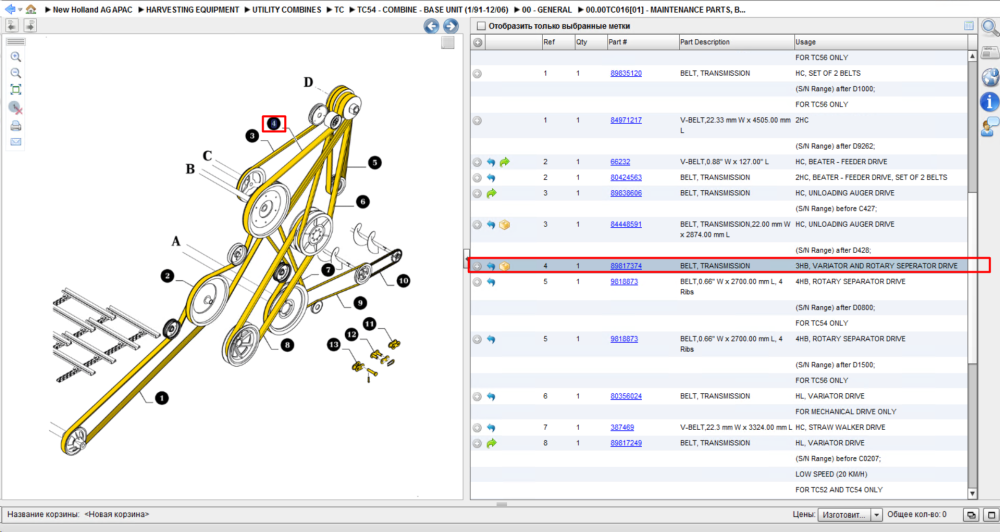Image resolution: width=1000 pixels, height=532 pixels.
Task: Click the scroll-down arrow of the parts list
Action: pyautogui.click(x=973, y=493)
